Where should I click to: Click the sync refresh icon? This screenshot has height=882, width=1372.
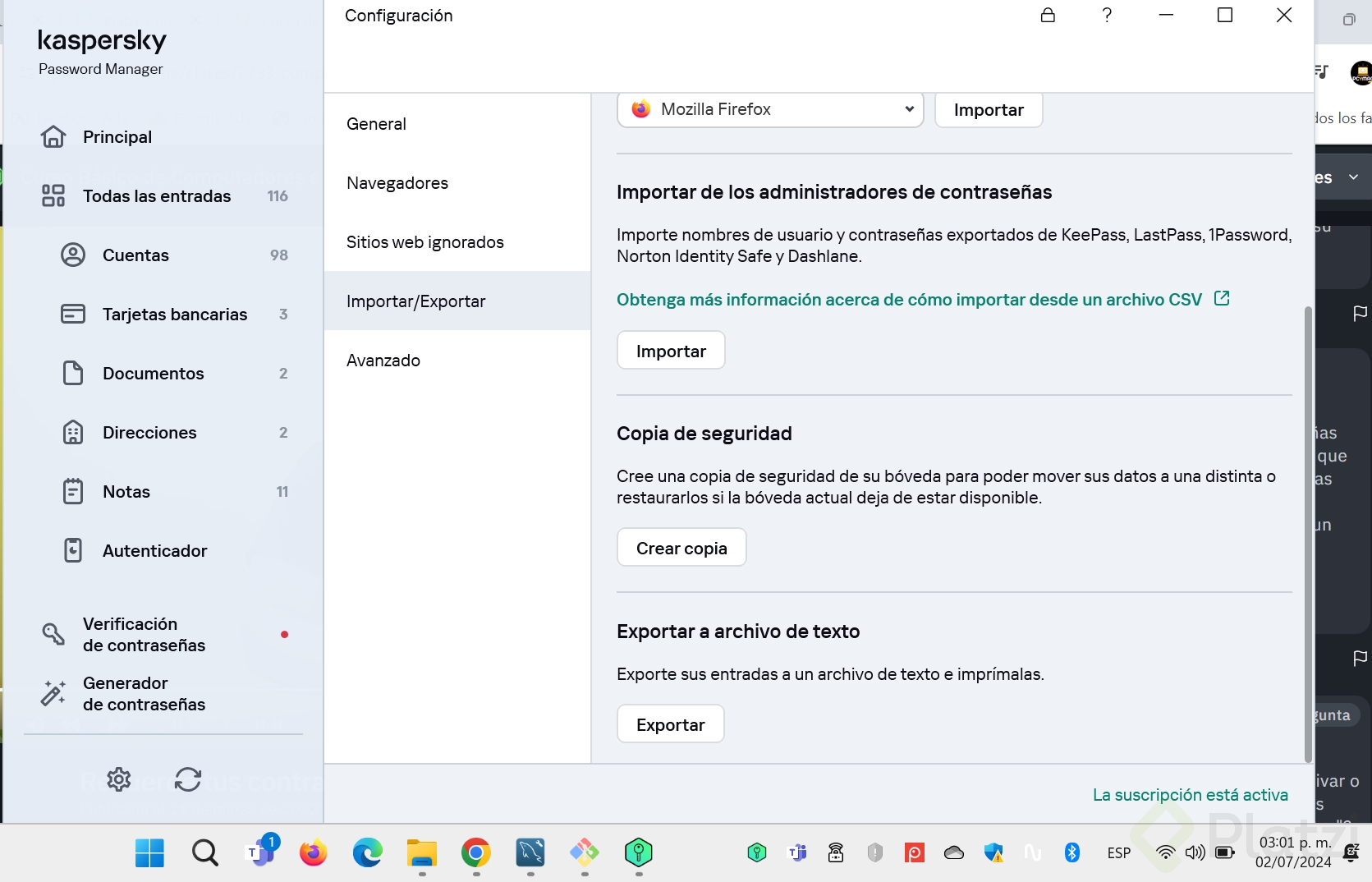click(x=188, y=779)
